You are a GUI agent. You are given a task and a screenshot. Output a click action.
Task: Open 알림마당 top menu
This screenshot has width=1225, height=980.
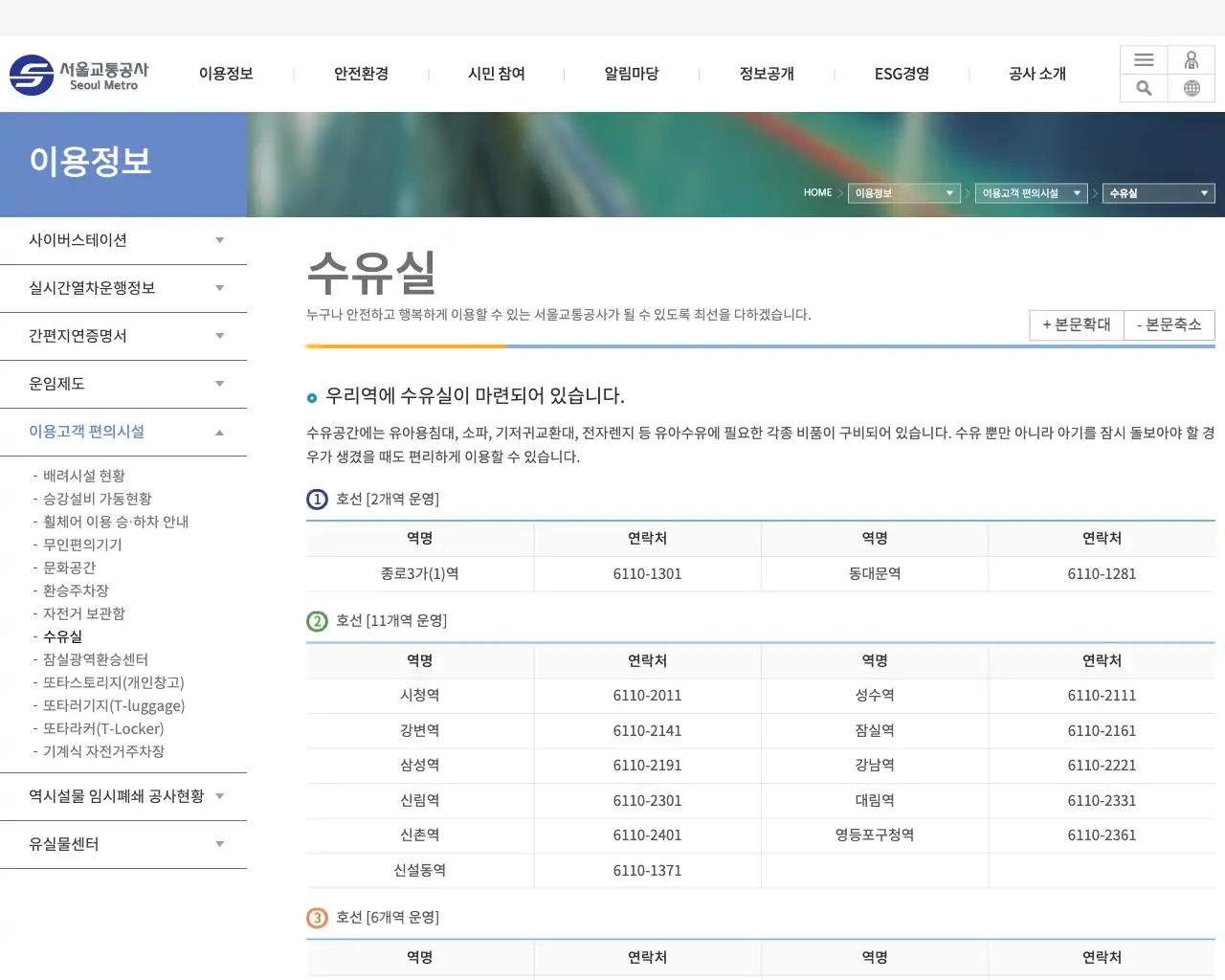[x=632, y=74]
